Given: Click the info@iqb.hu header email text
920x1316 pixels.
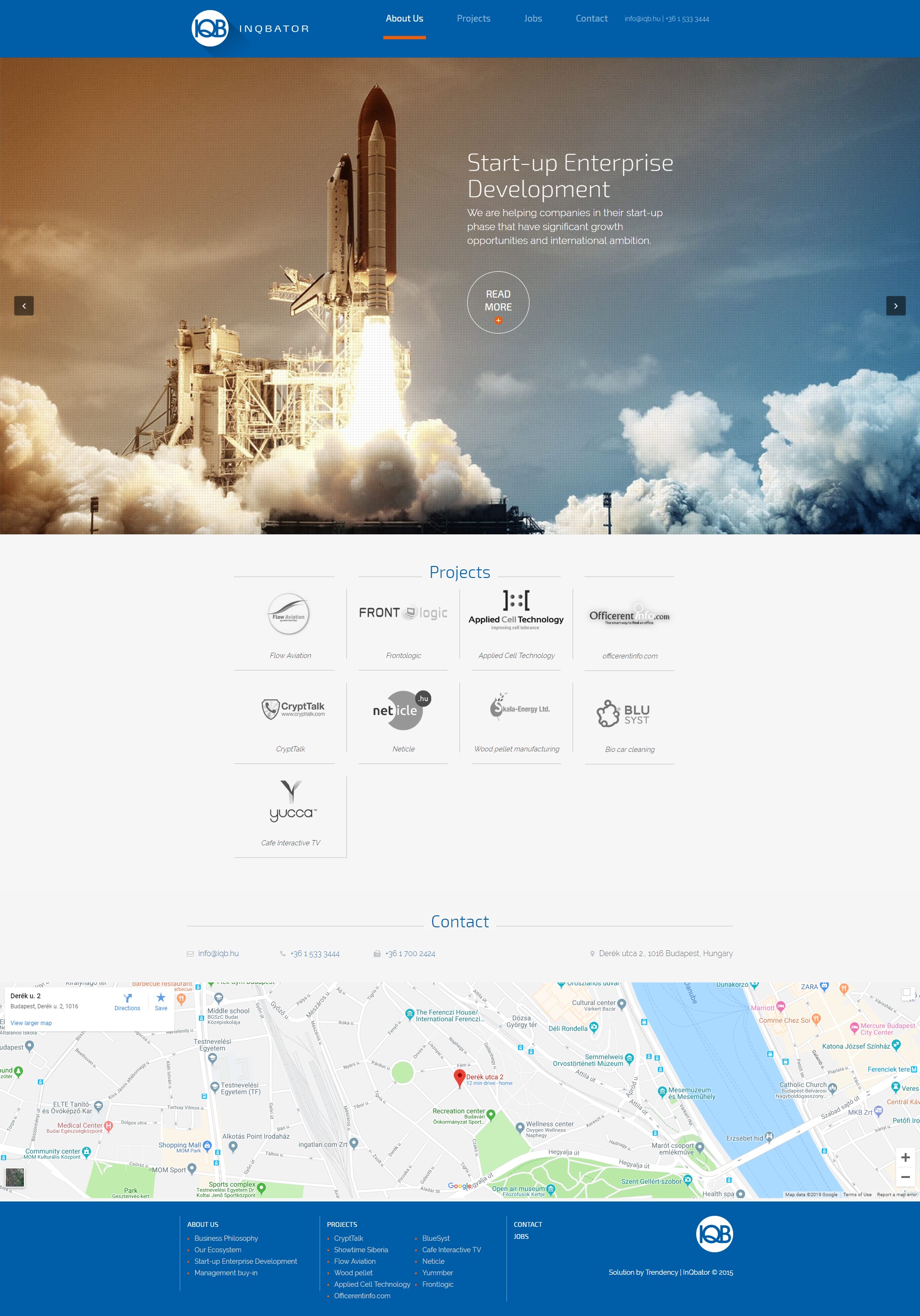Looking at the screenshot, I should [642, 19].
